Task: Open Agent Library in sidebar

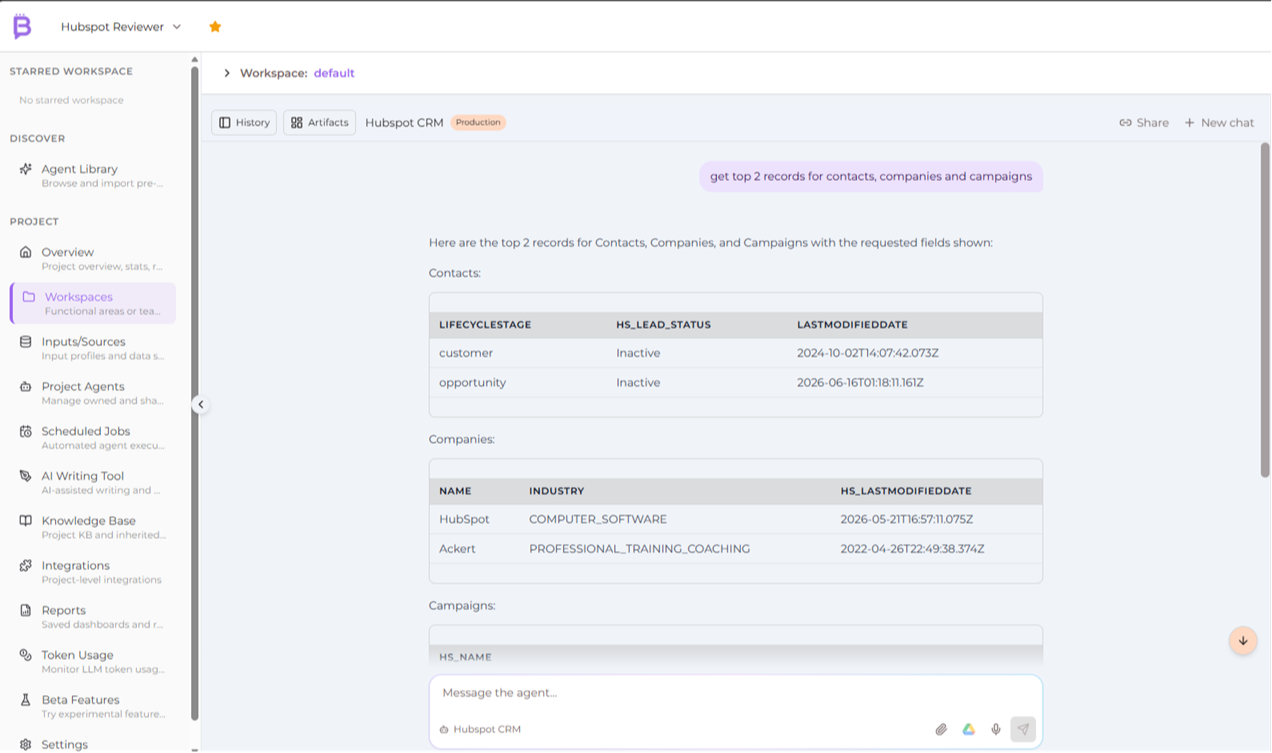Action: point(95,175)
